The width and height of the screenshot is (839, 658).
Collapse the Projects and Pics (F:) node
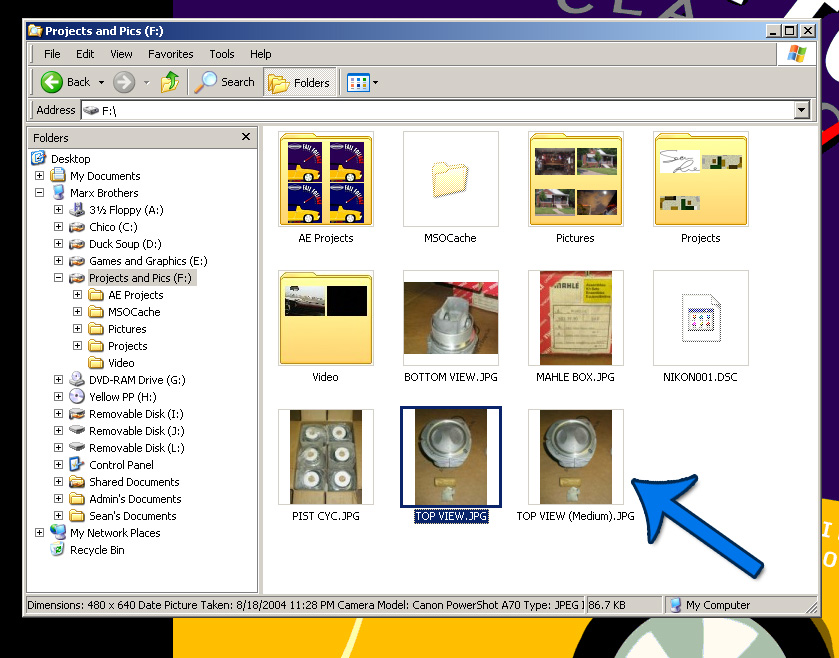(58, 278)
